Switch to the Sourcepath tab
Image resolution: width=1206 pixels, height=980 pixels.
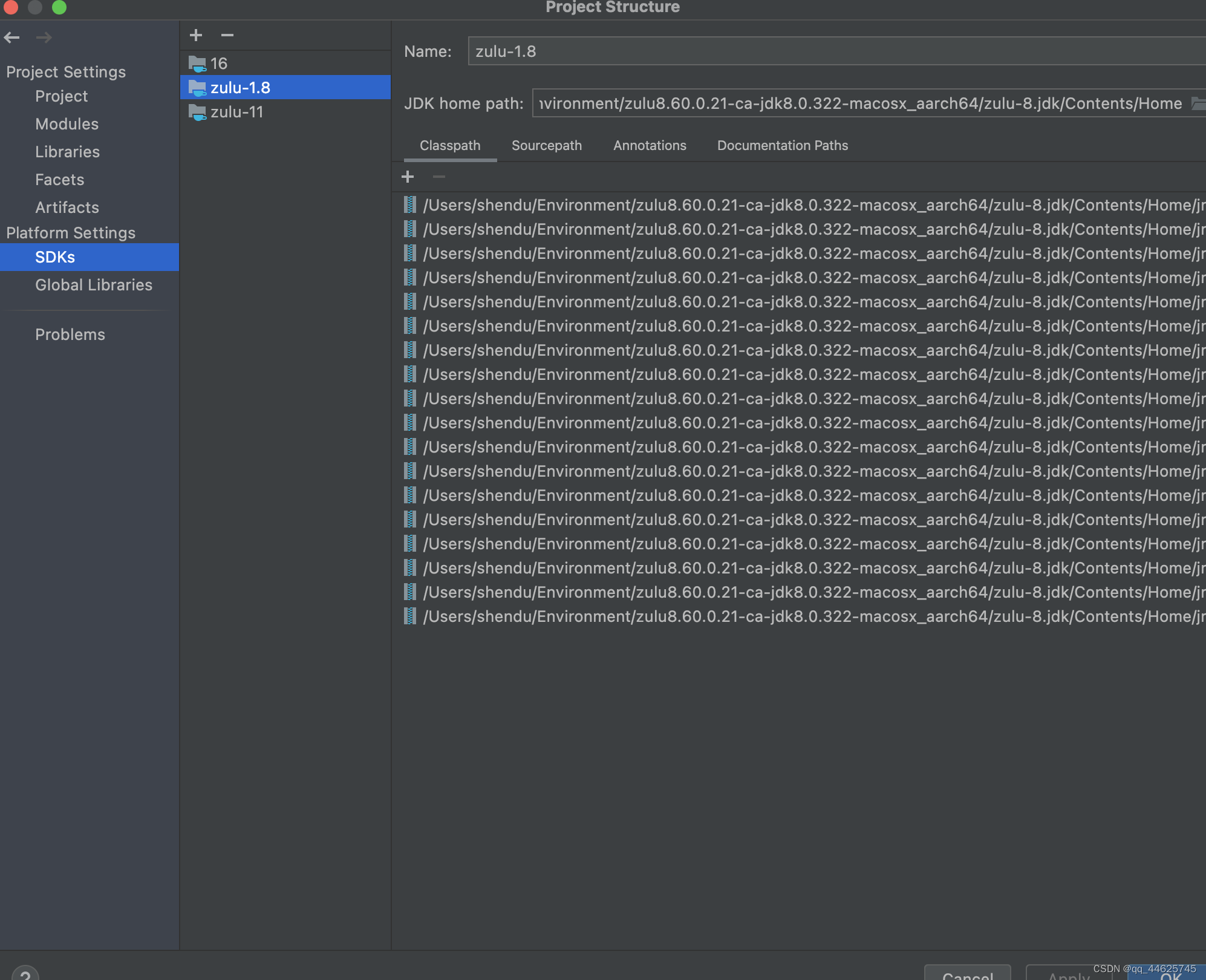546,145
